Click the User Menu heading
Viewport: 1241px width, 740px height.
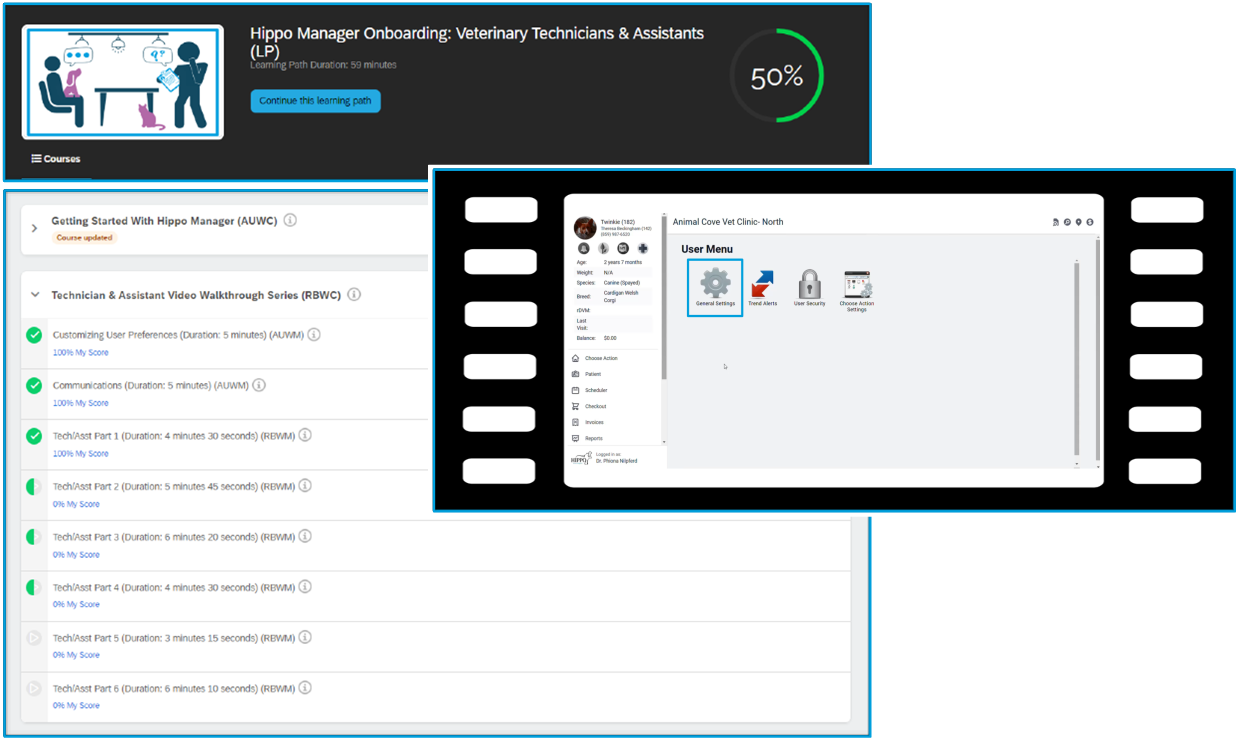707,249
